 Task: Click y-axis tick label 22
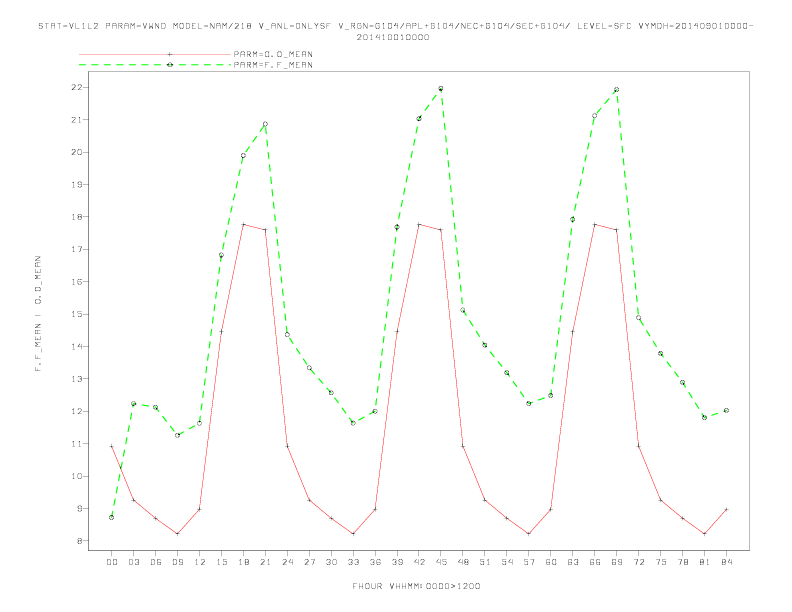(x=77, y=87)
